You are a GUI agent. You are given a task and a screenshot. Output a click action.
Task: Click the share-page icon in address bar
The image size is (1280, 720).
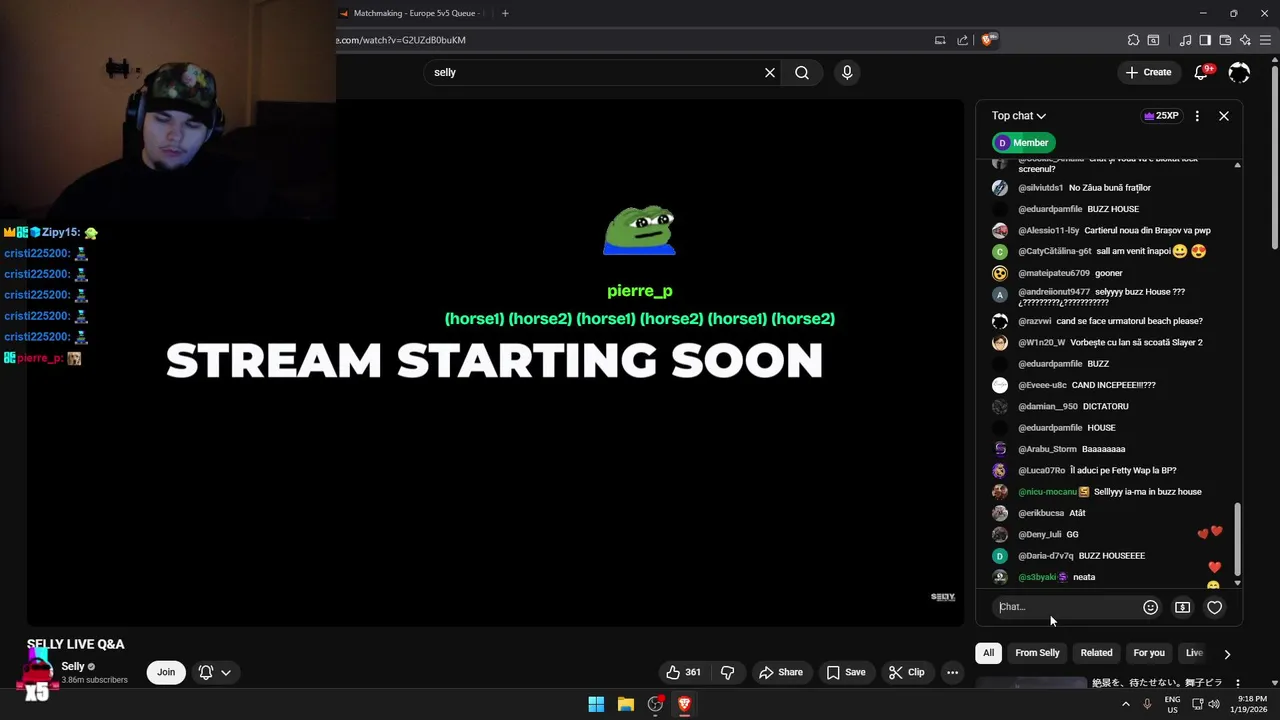962,40
